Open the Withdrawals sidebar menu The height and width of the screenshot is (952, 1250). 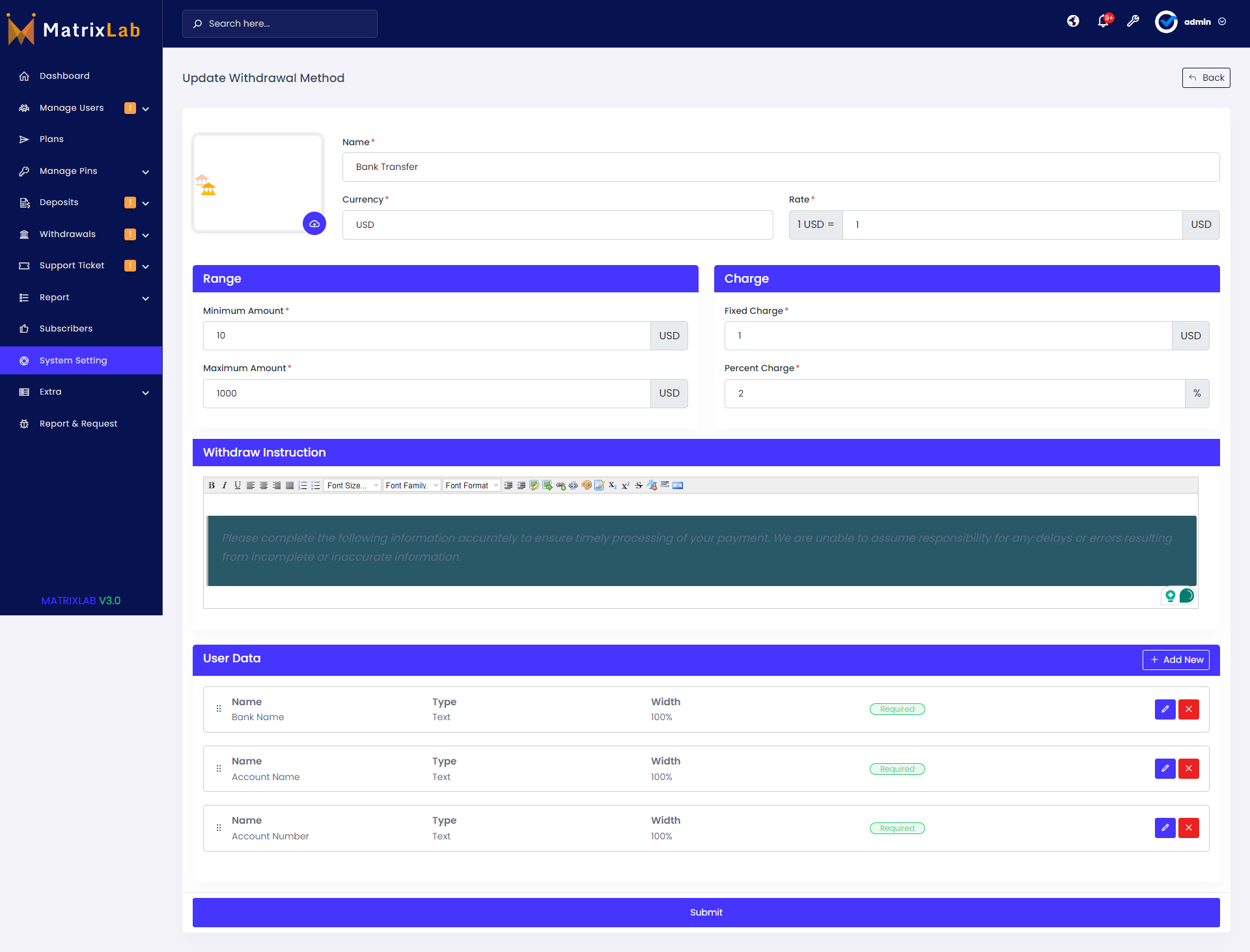click(x=68, y=234)
